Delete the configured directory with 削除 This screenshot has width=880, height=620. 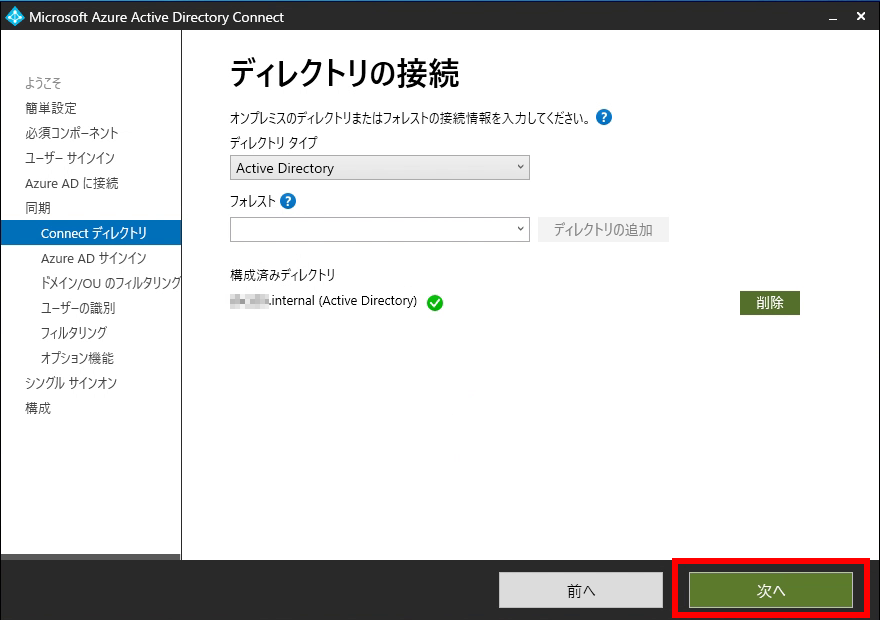769,303
